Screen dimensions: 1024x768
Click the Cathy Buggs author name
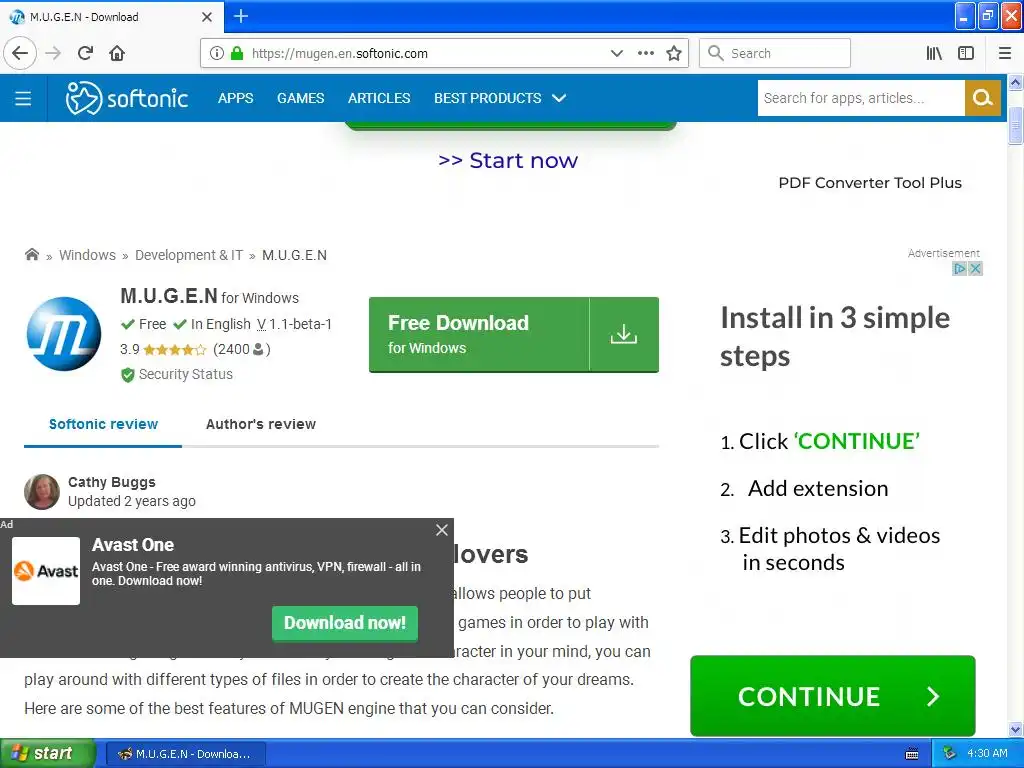(x=112, y=482)
